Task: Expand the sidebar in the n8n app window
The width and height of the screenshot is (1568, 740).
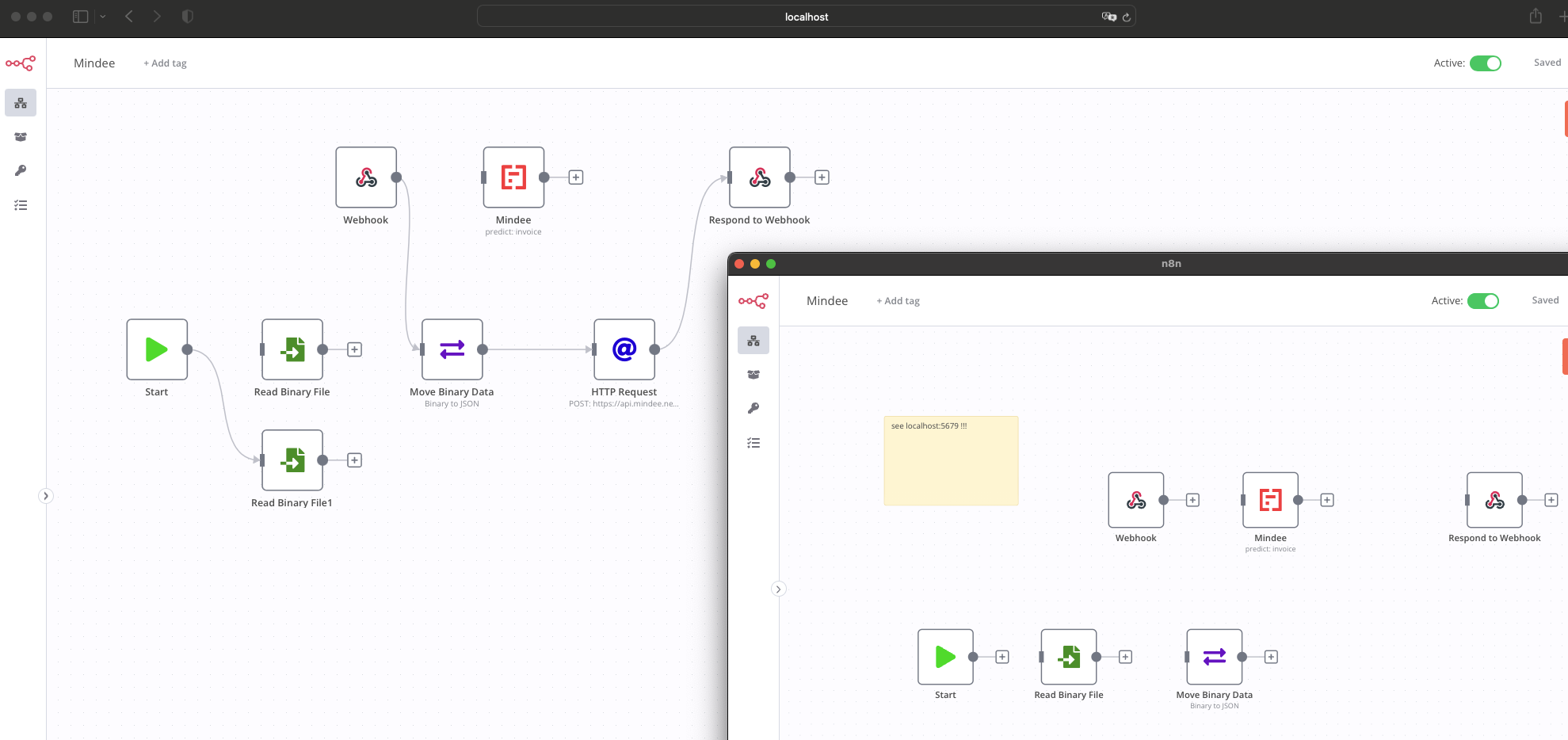Action: (779, 589)
